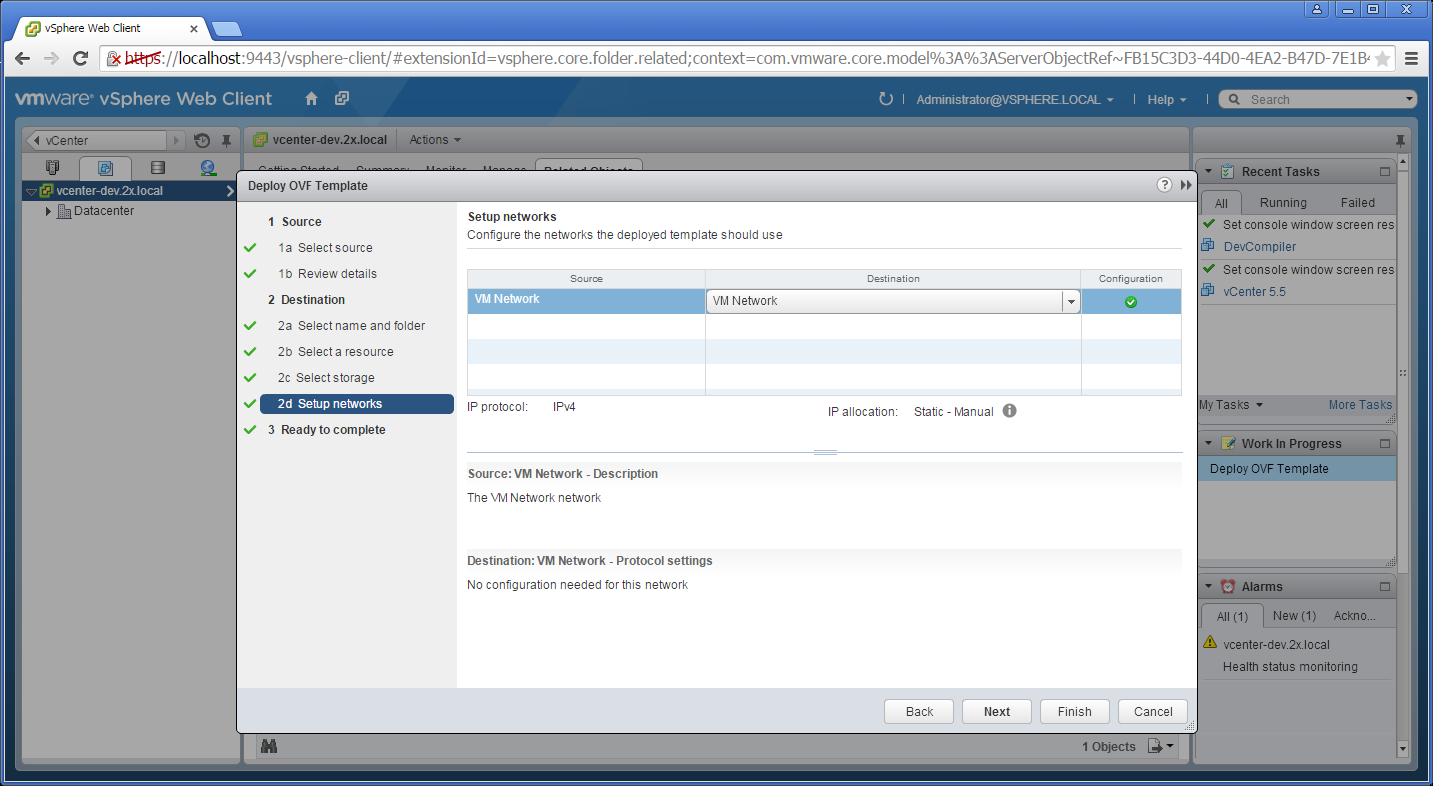
Task: Click the double-arrow minimize icon of the dialog
Action: click(x=1186, y=185)
